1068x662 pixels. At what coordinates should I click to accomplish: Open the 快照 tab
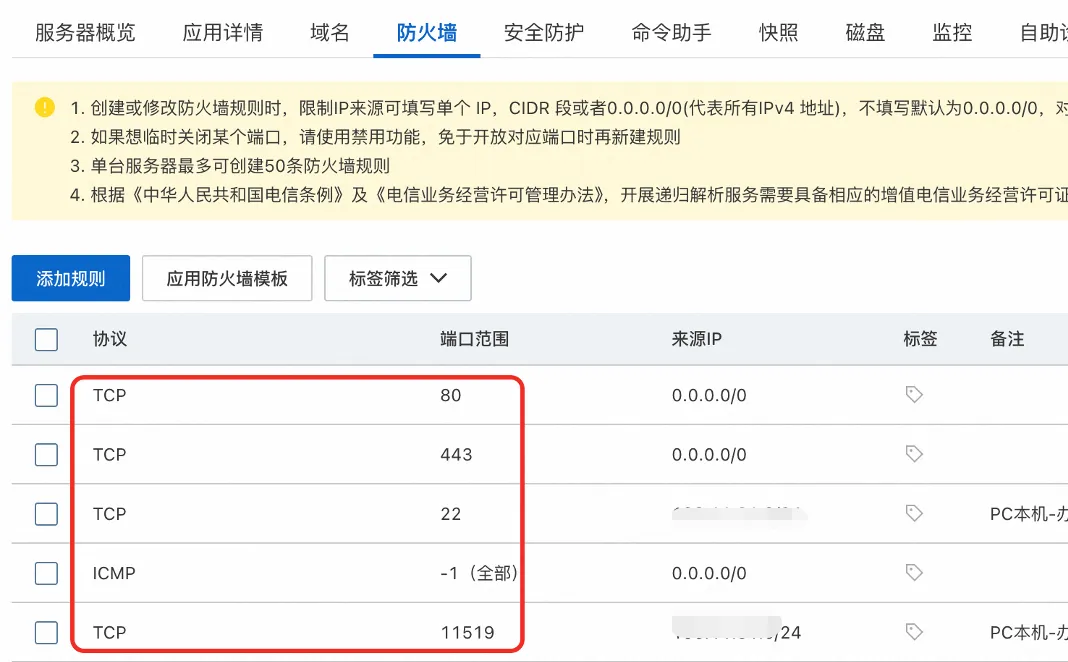[x=779, y=32]
